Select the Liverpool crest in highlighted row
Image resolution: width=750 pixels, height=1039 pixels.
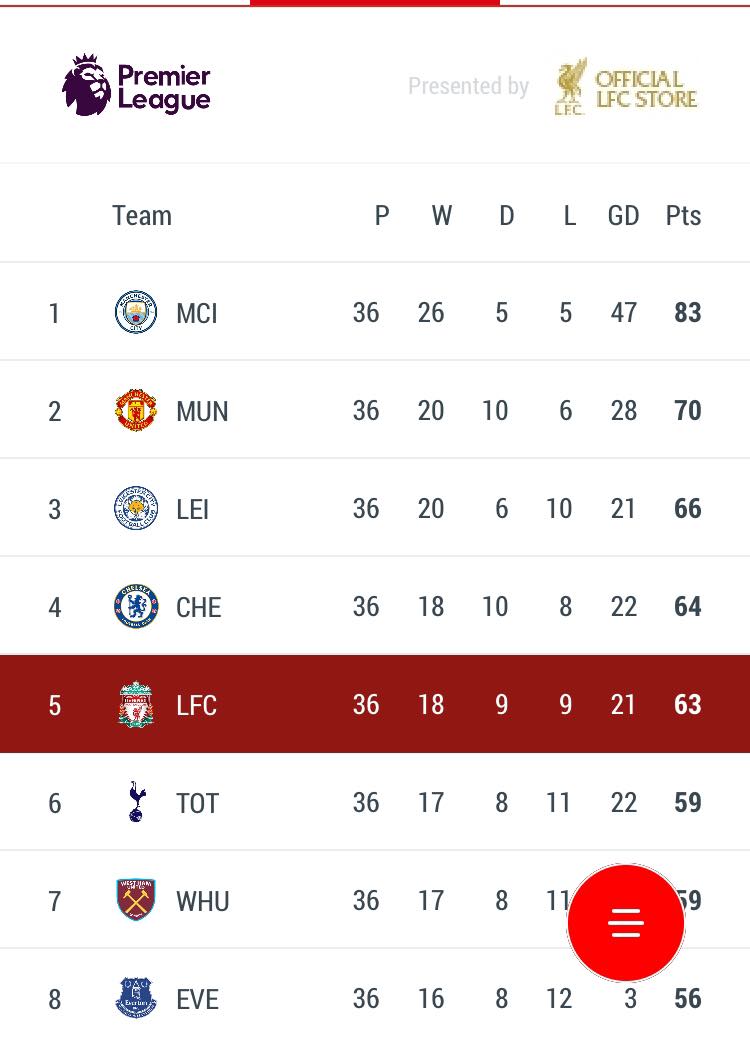coord(136,704)
